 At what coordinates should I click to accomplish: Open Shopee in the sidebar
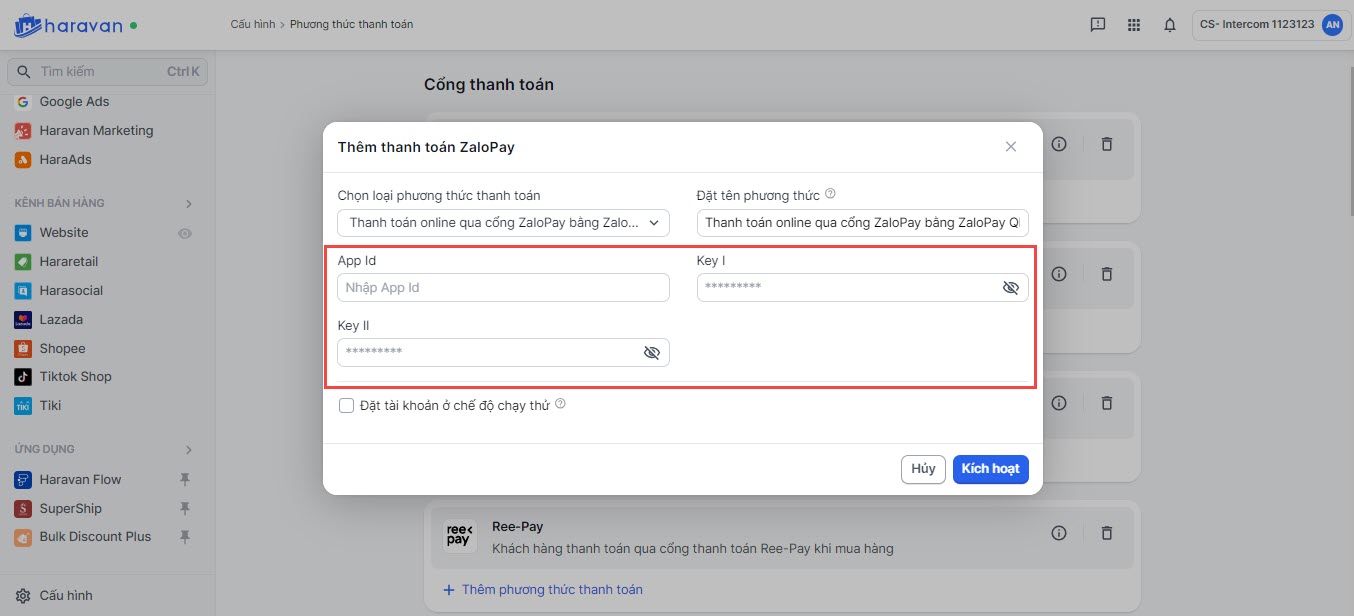tap(62, 348)
